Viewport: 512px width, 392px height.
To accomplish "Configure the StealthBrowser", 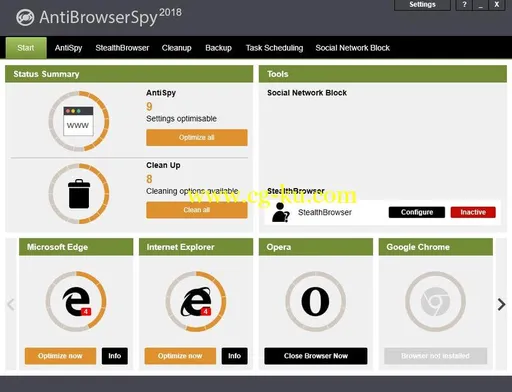I will 417,212.
